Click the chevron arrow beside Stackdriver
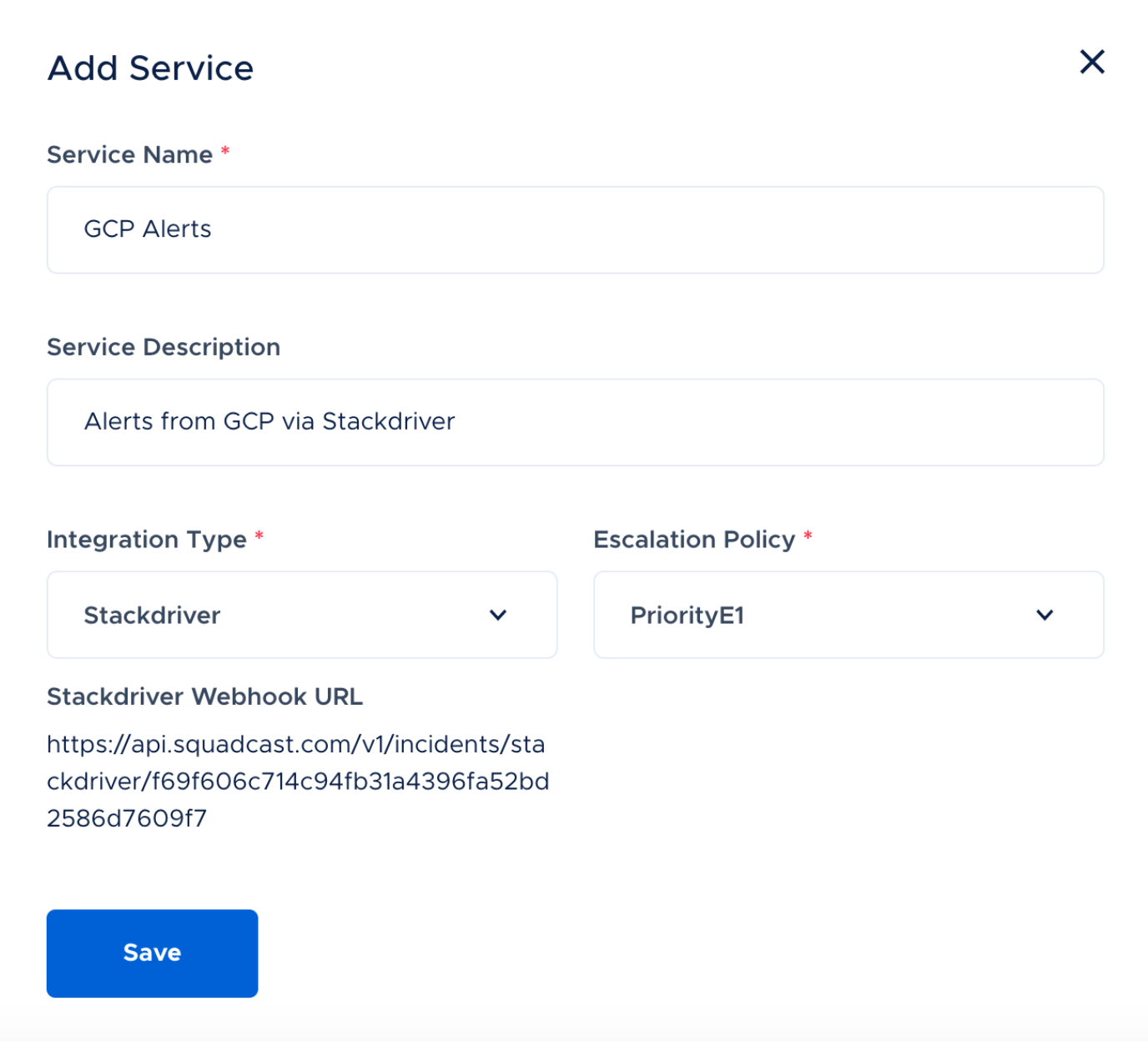 (x=498, y=615)
